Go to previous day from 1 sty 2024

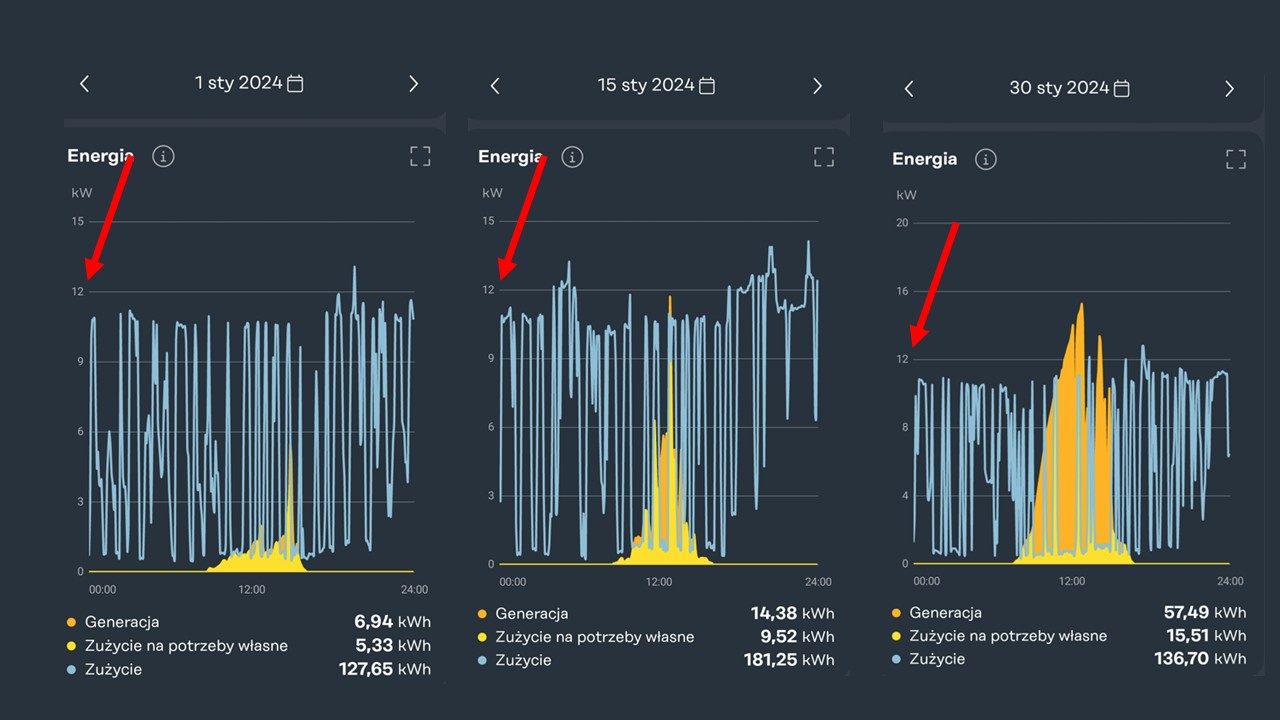coord(85,84)
